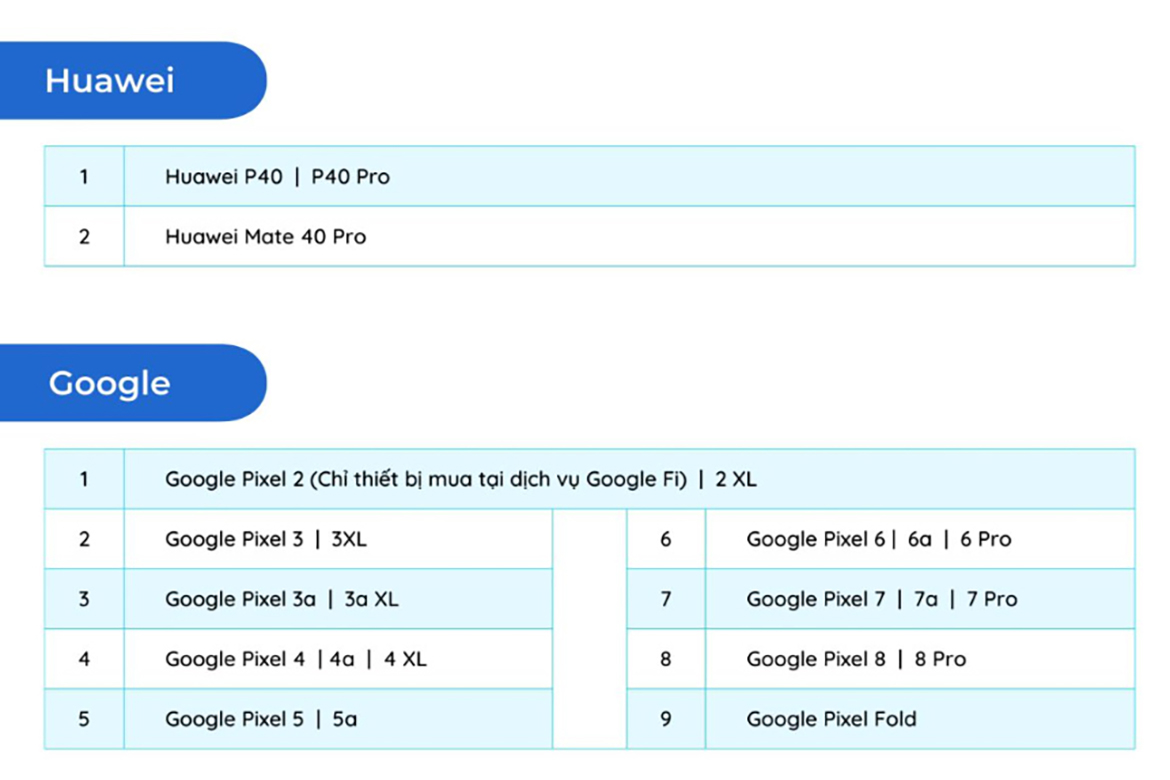Select the Google Pixel 5 | 5a entry
Screen dimensions: 1170x780
click(261, 719)
